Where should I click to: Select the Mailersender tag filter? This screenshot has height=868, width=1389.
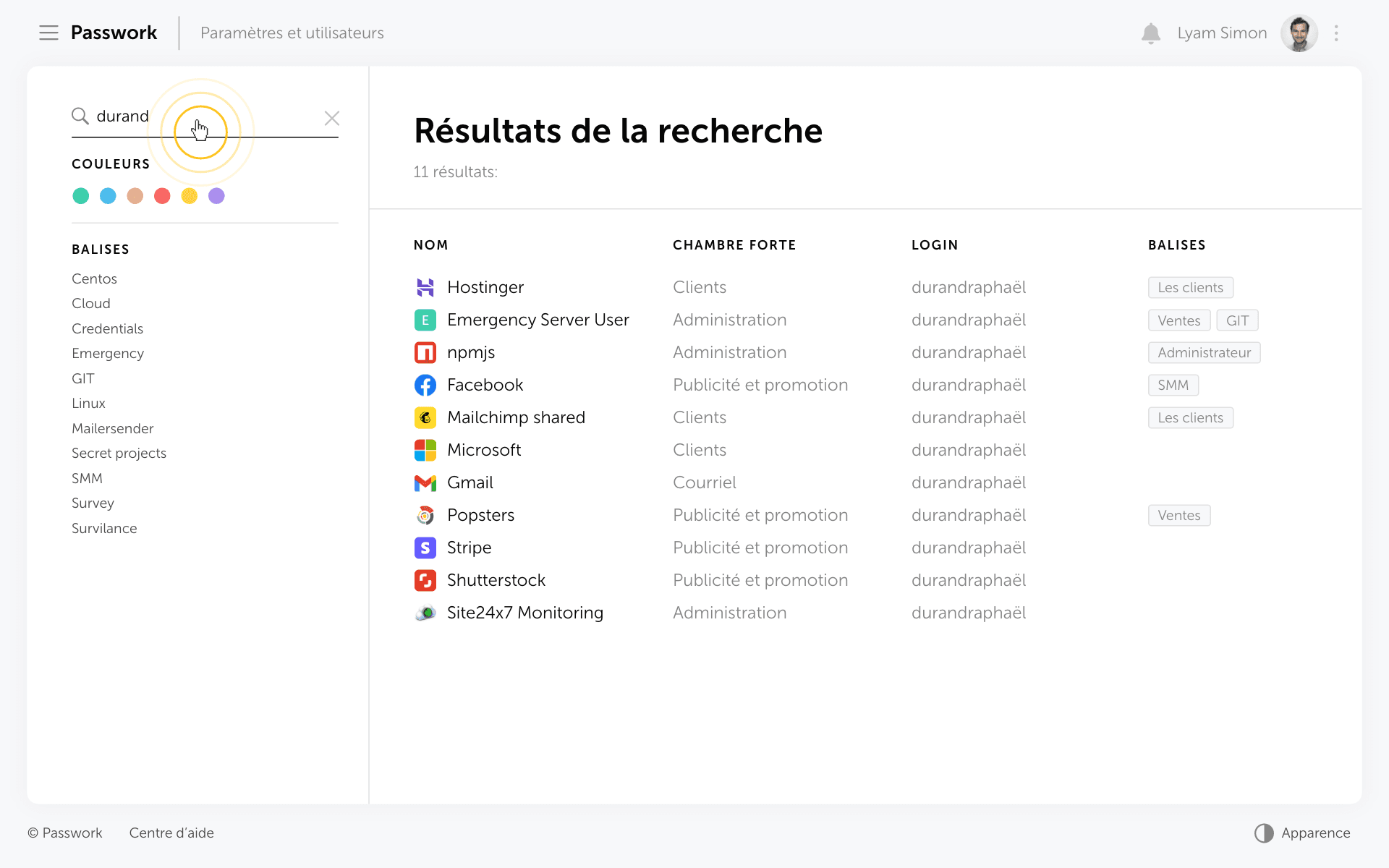point(113,428)
